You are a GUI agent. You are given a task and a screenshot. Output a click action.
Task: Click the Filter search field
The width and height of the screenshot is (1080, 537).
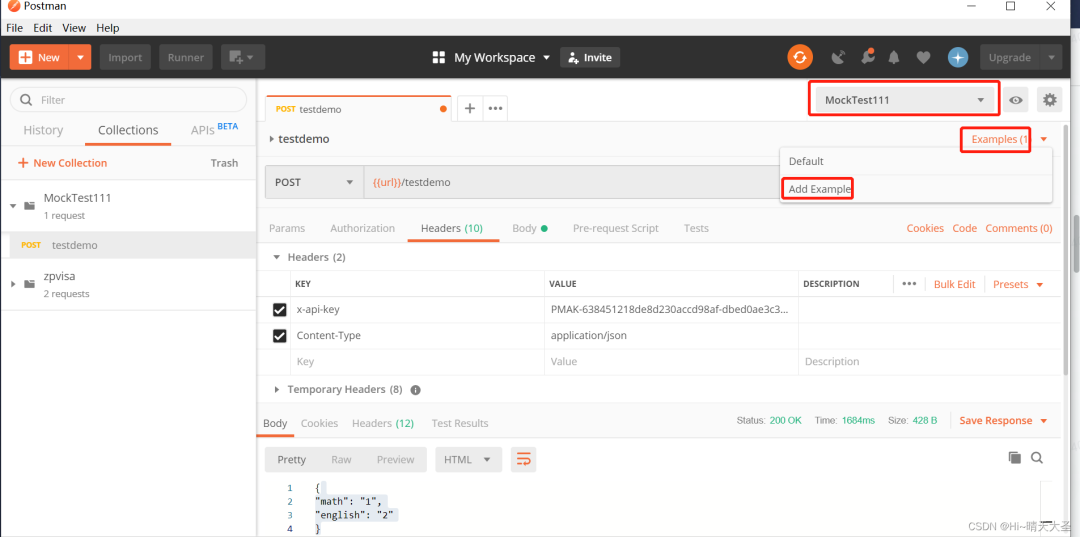coord(128,100)
